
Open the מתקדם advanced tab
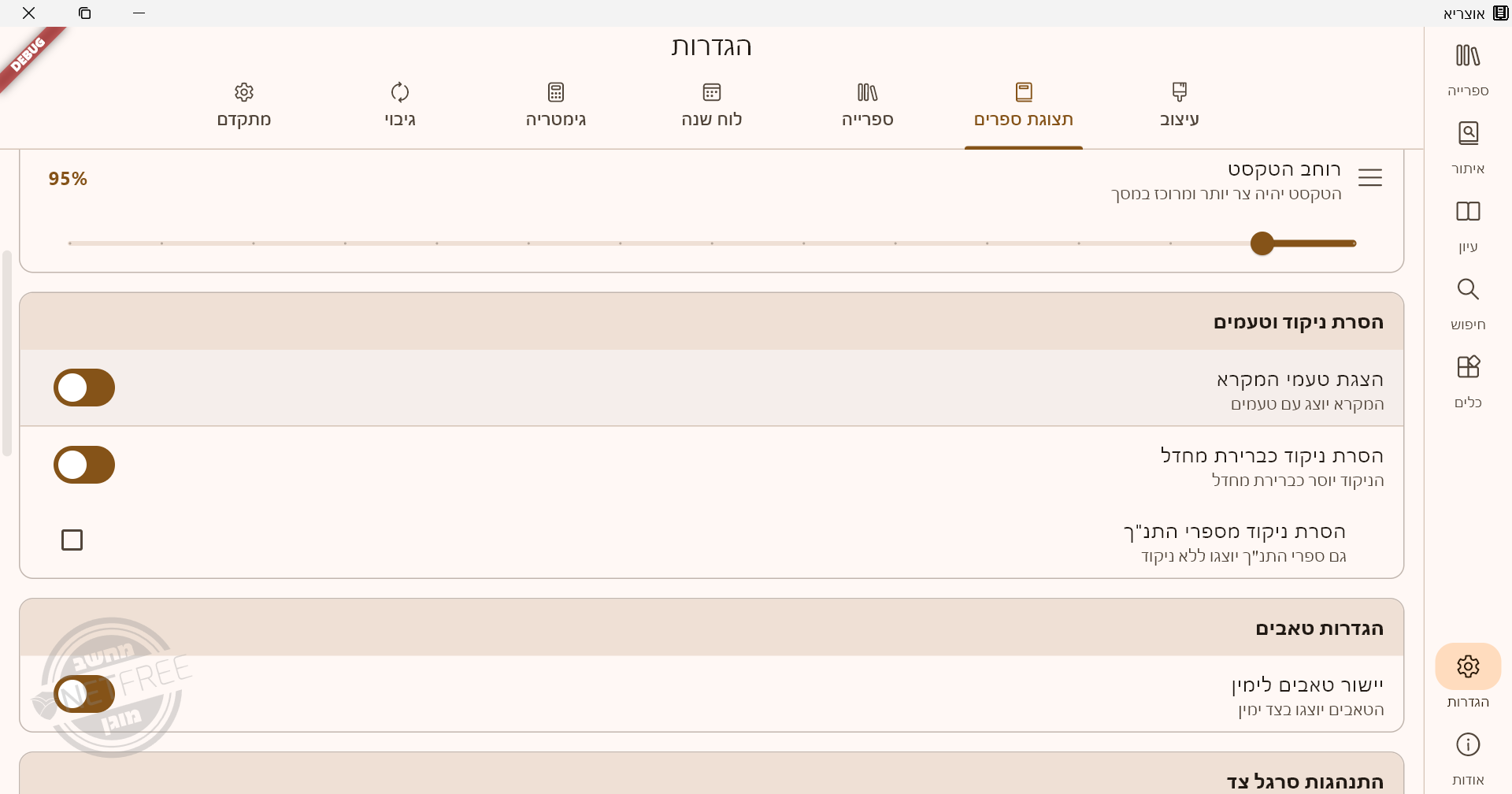(244, 105)
